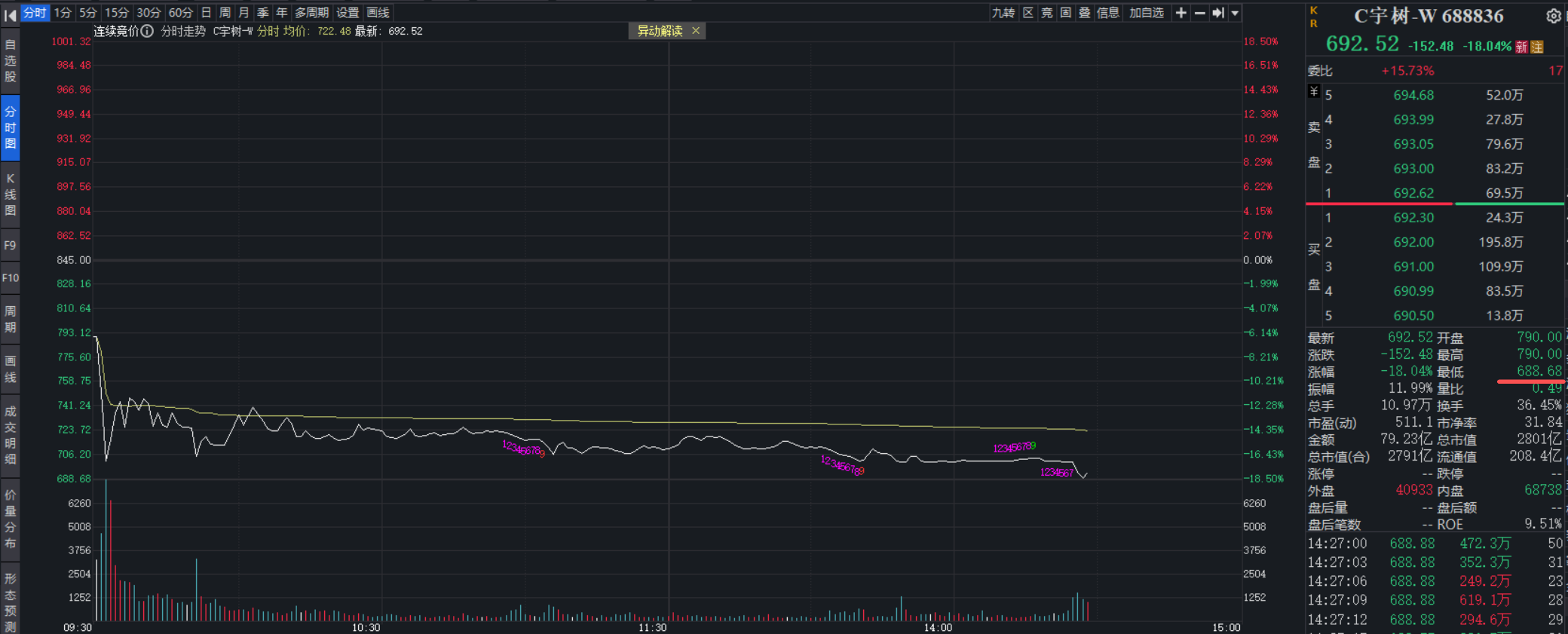The width and height of the screenshot is (1568, 634).
Task: Toggle the 竞 auction display
Action: point(1047,13)
